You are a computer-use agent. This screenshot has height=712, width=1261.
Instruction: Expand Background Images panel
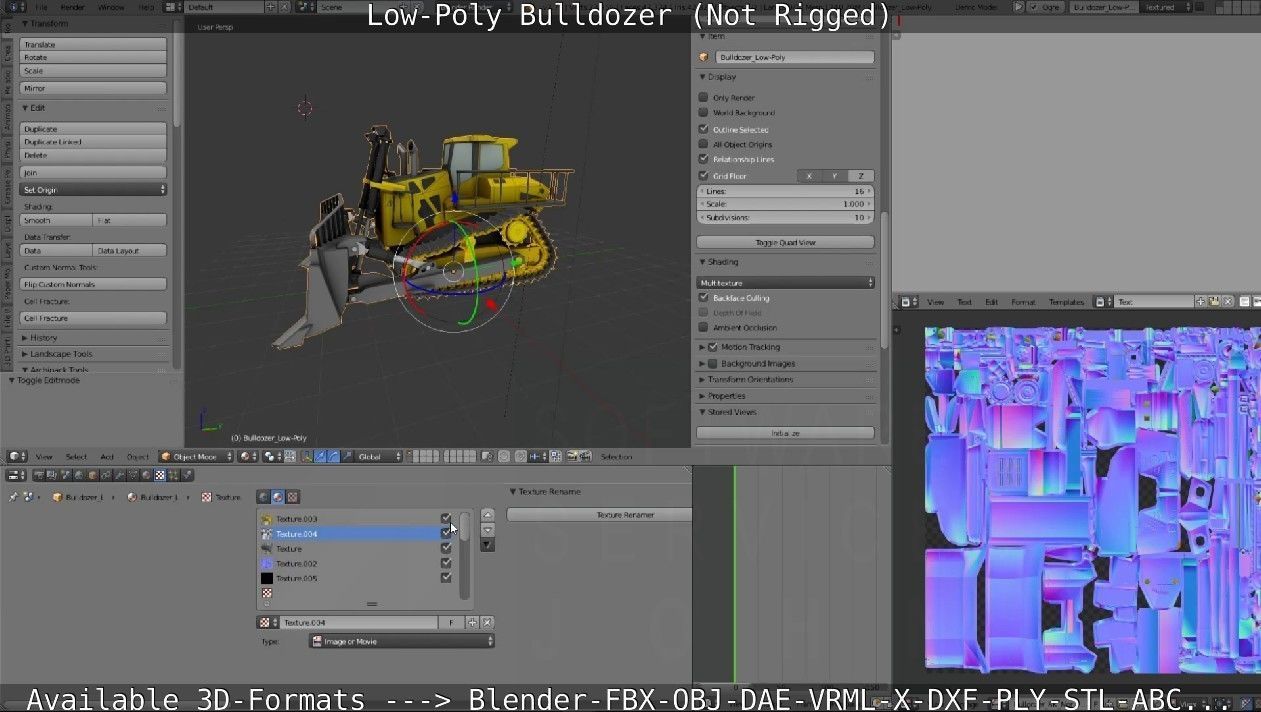tap(758, 363)
